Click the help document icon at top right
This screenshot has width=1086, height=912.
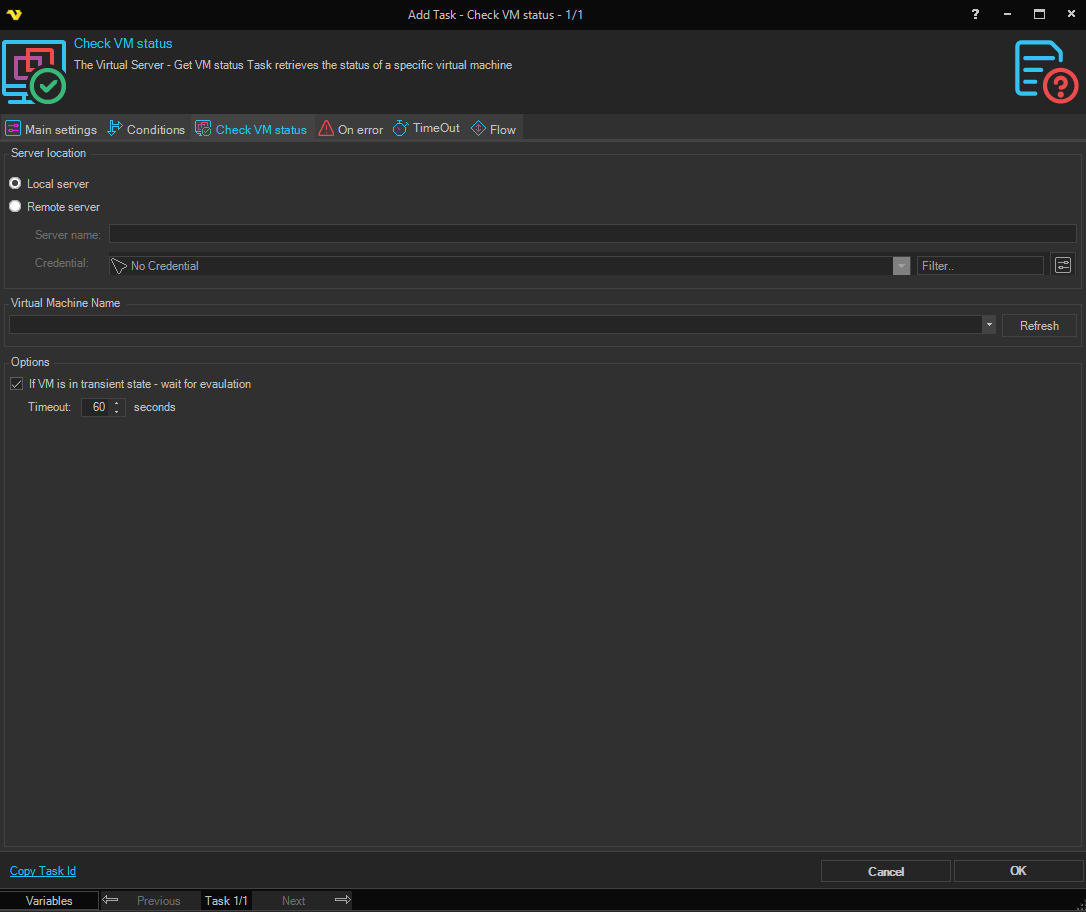pyautogui.click(x=1046, y=71)
